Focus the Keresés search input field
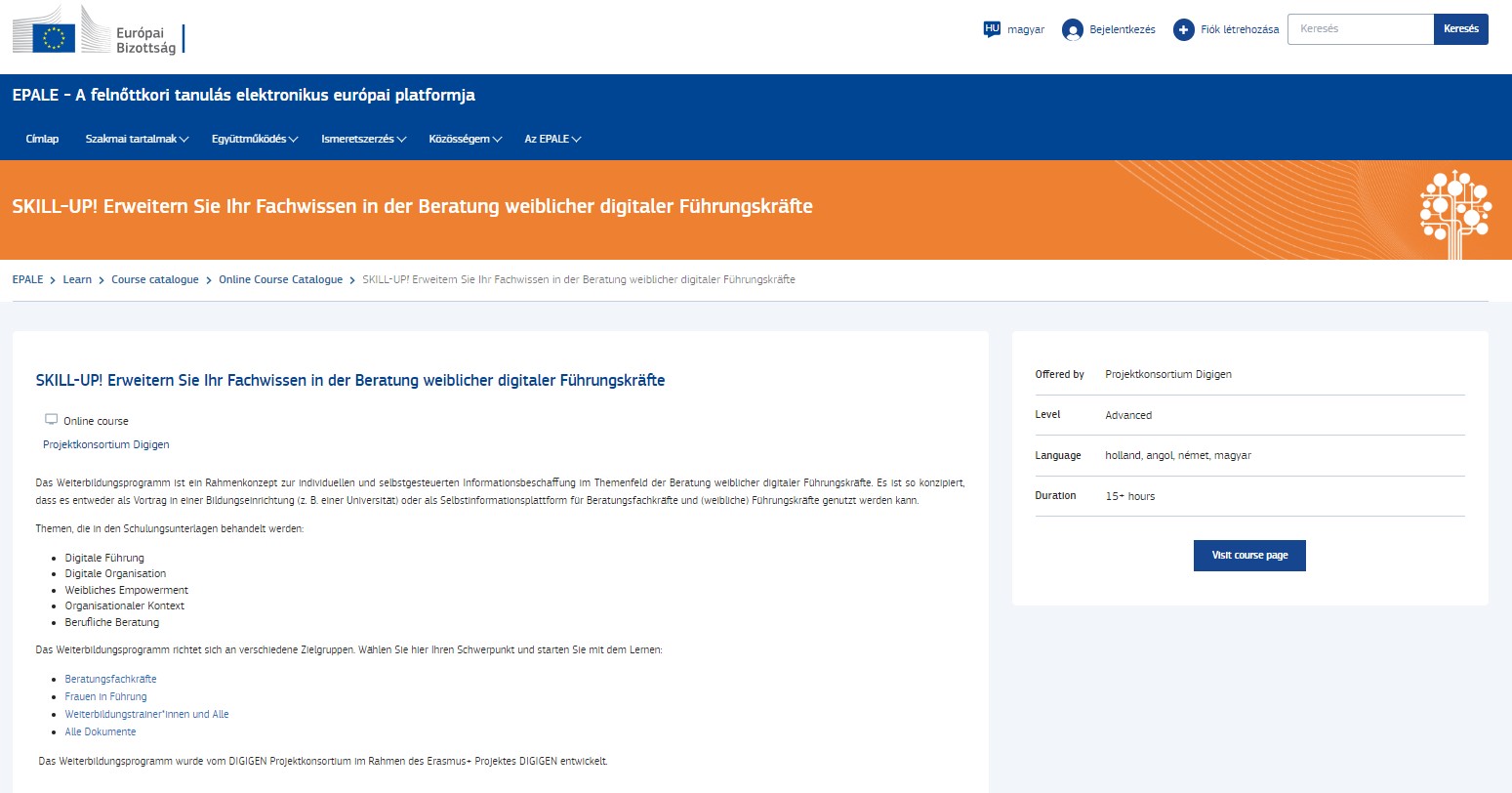Screen dimensions: 1512x793 [x=1361, y=29]
